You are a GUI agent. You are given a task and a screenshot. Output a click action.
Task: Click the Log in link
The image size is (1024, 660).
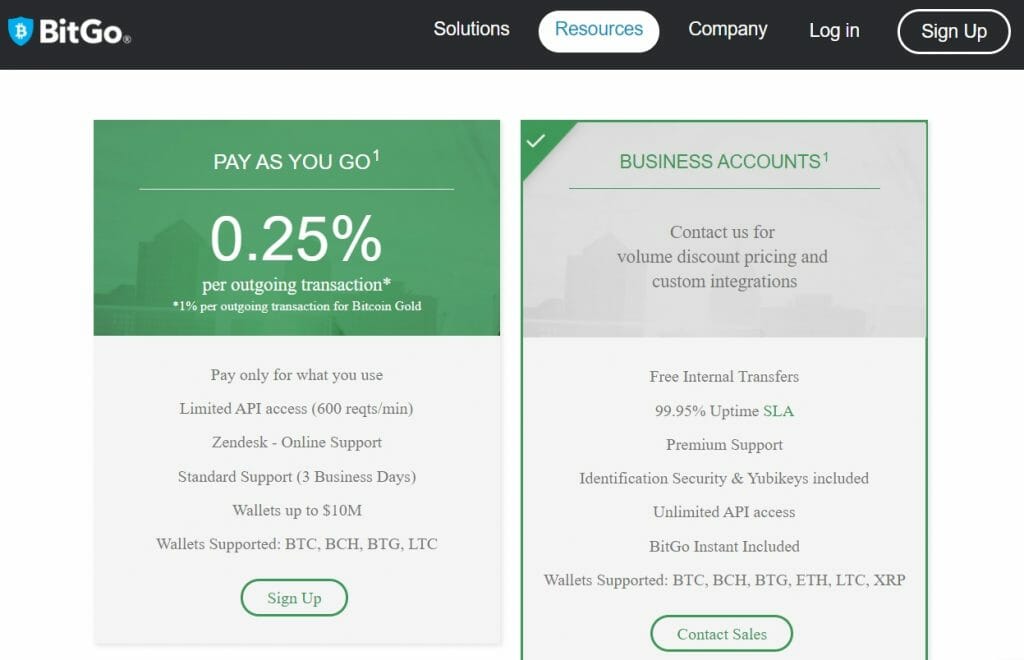[x=834, y=31]
